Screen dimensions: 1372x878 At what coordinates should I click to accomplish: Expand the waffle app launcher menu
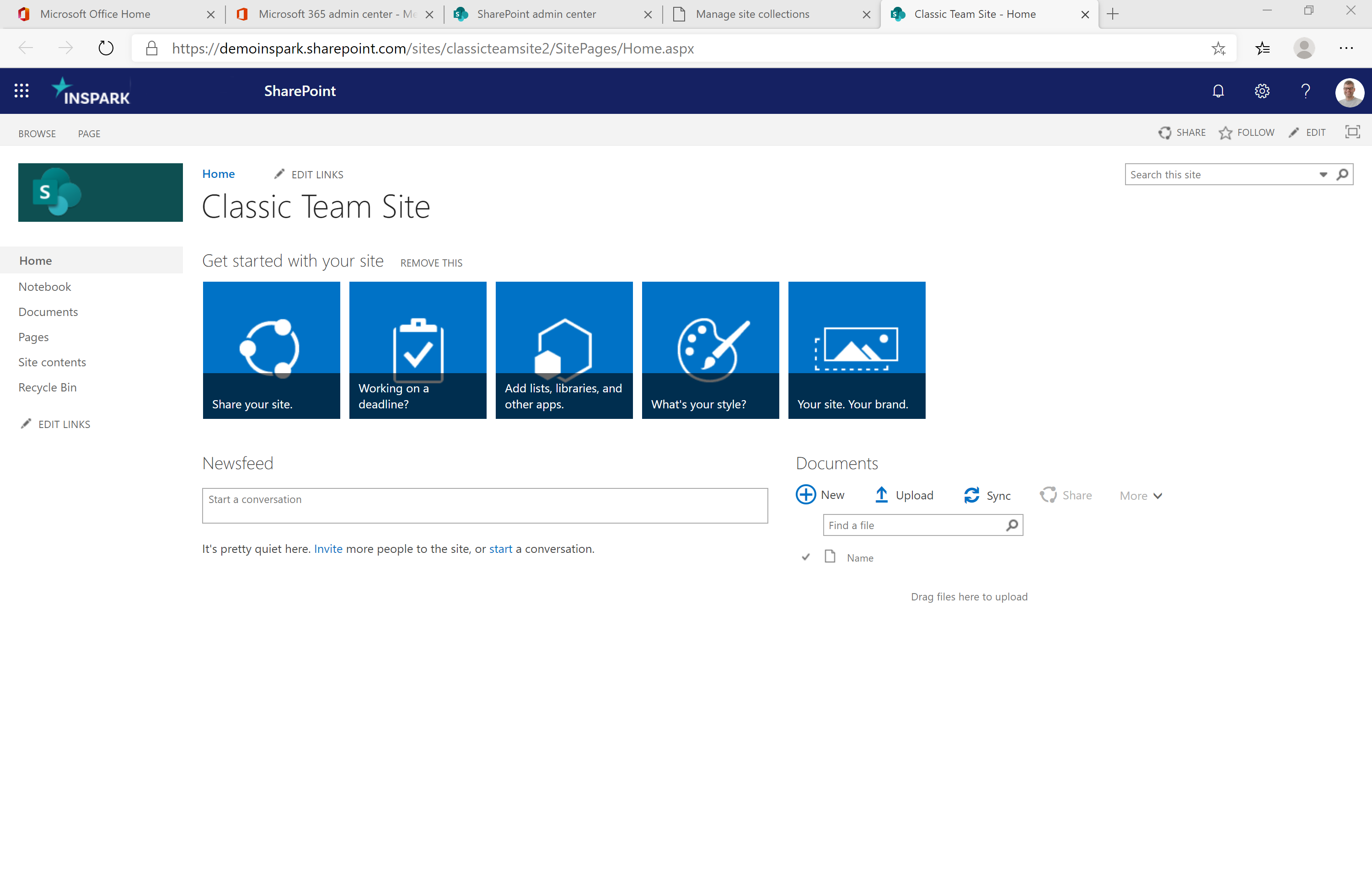click(x=20, y=91)
